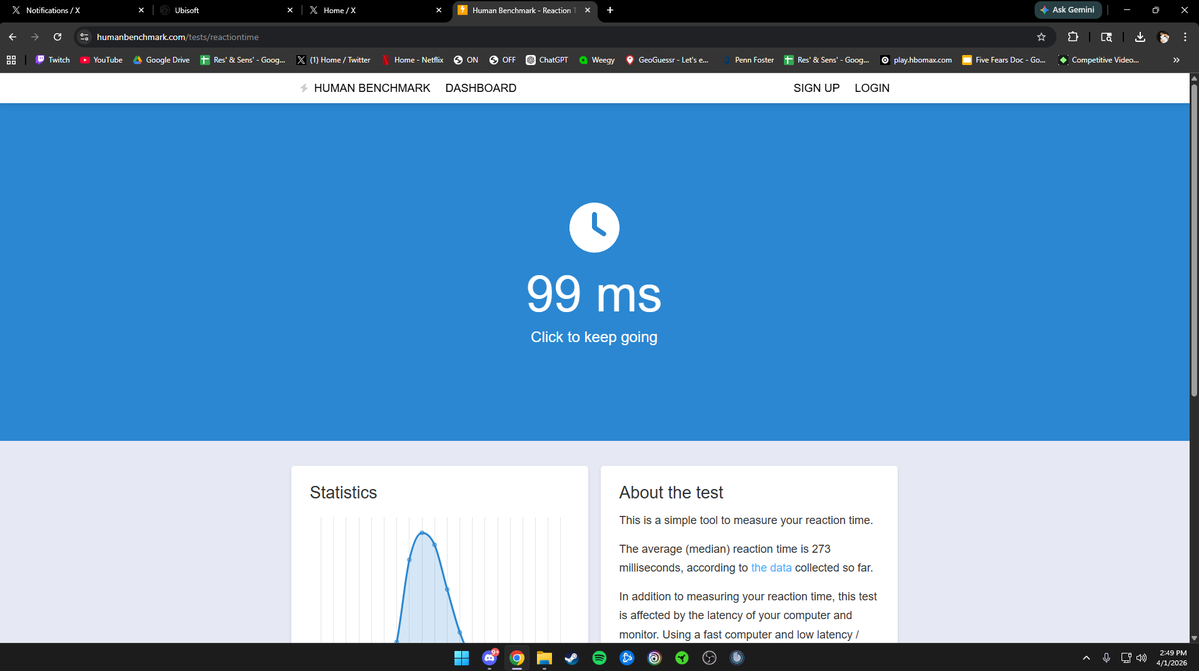
Task: Click the 'Statistics' heading
Action: [x=343, y=492]
